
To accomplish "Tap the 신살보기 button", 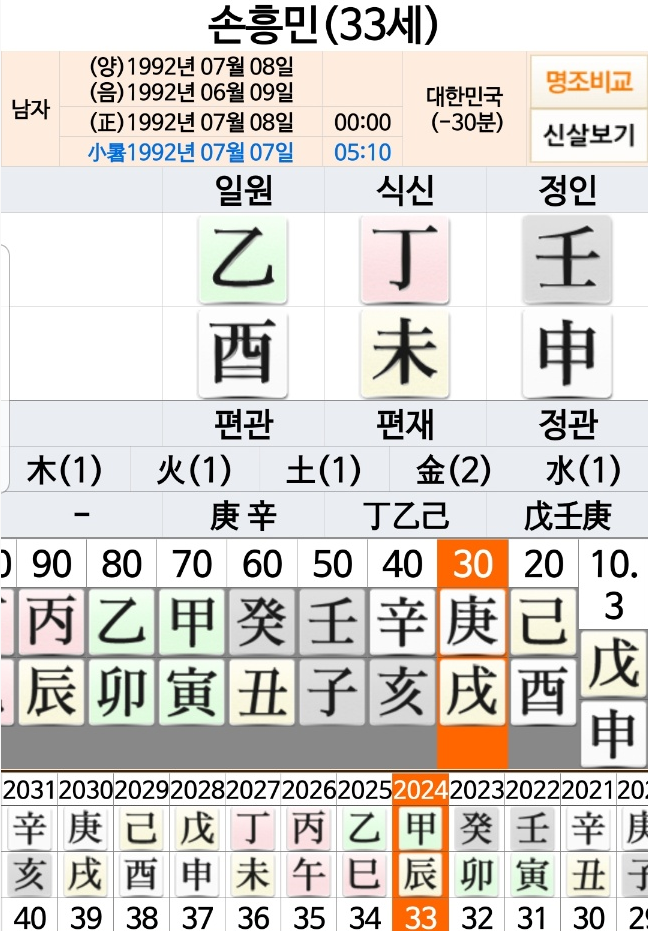I will (x=589, y=135).
